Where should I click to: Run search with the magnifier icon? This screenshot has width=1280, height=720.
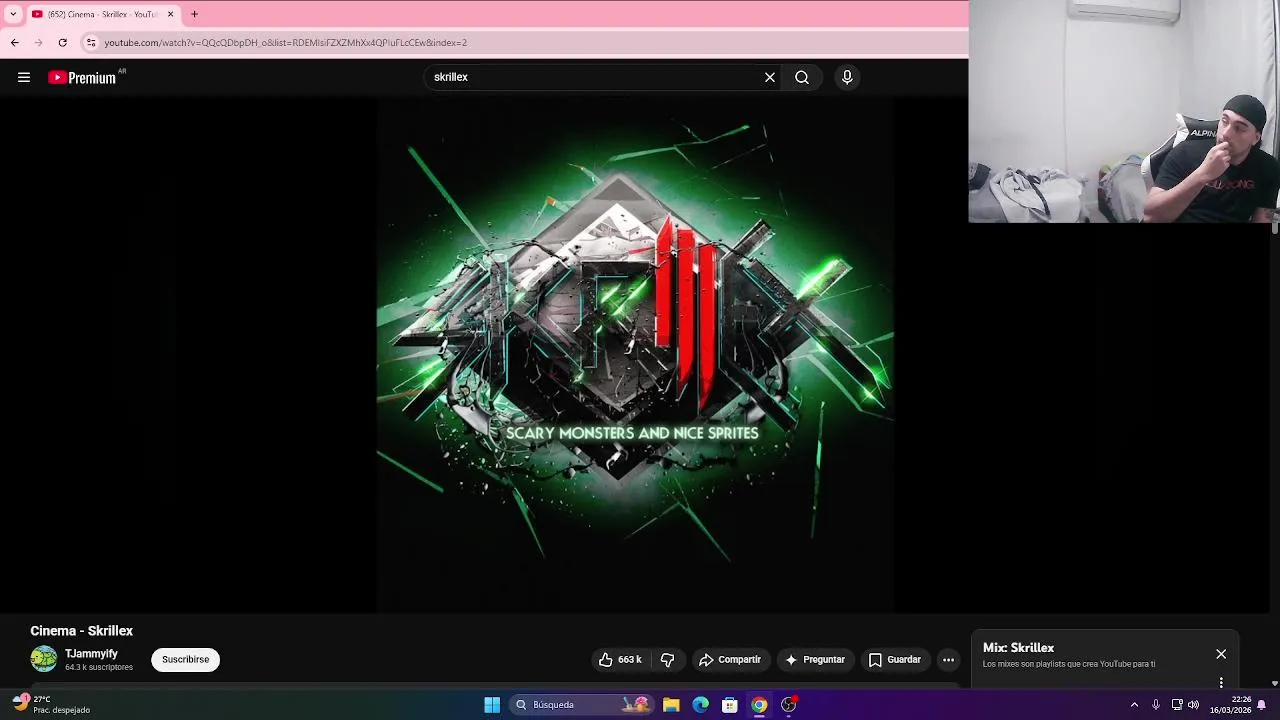[x=802, y=77]
